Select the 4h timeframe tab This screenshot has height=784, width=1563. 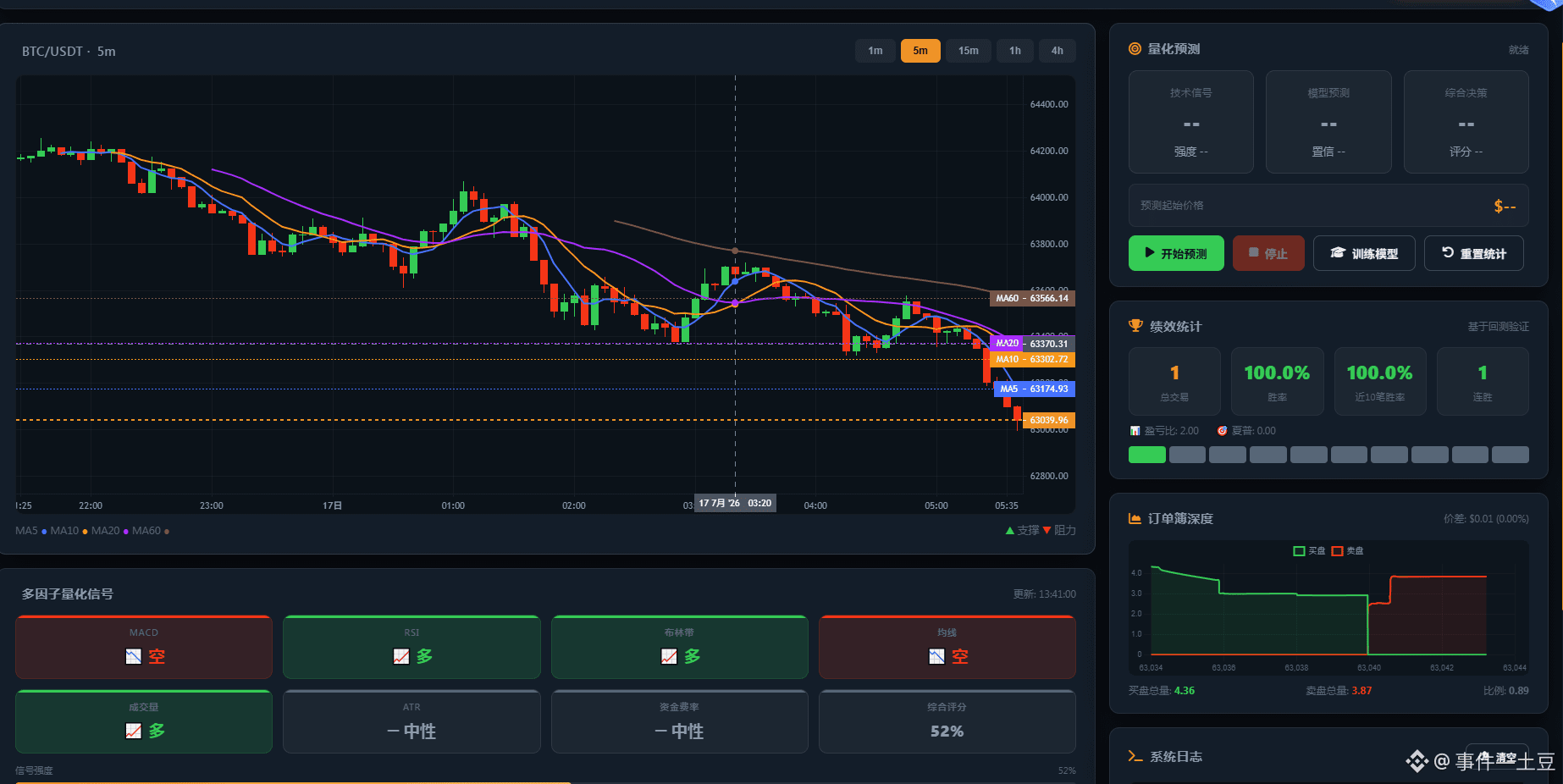pyautogui.click(x=1057, y=51)
